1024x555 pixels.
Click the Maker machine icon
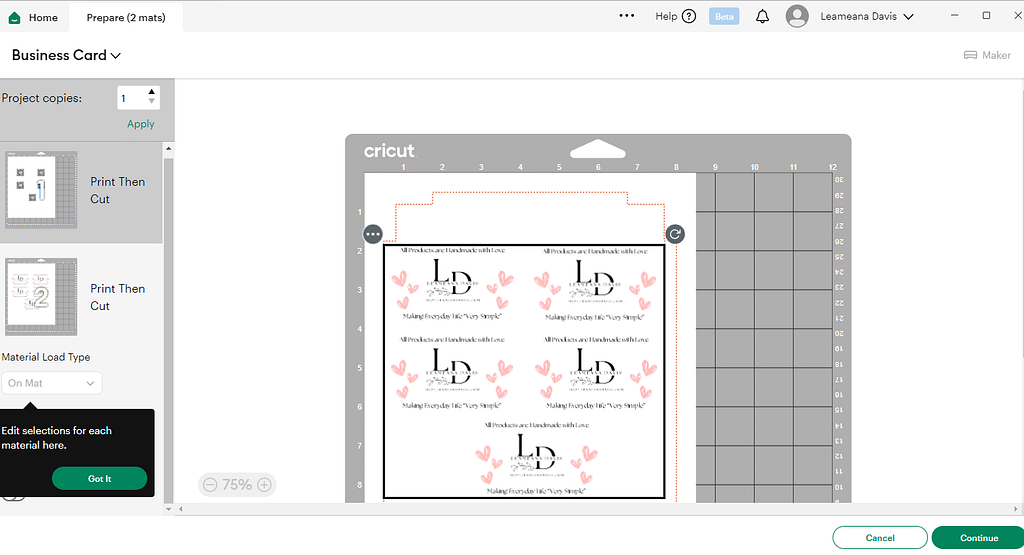point(970,55)
